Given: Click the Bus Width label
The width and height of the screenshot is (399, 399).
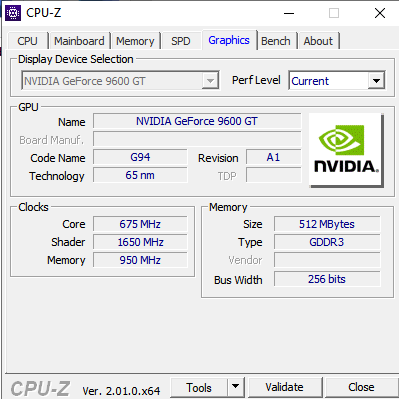Looking at the screenshot, I should pyautogui.click(x=238, y=280).
